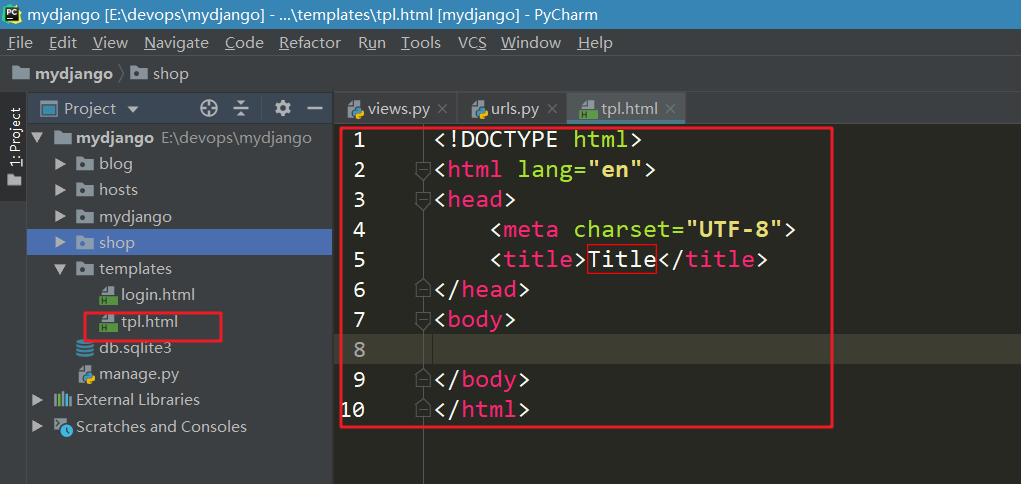Click the locate/scroll-from-source target icon
This screenshot has width=1021, height=484.
209,108
